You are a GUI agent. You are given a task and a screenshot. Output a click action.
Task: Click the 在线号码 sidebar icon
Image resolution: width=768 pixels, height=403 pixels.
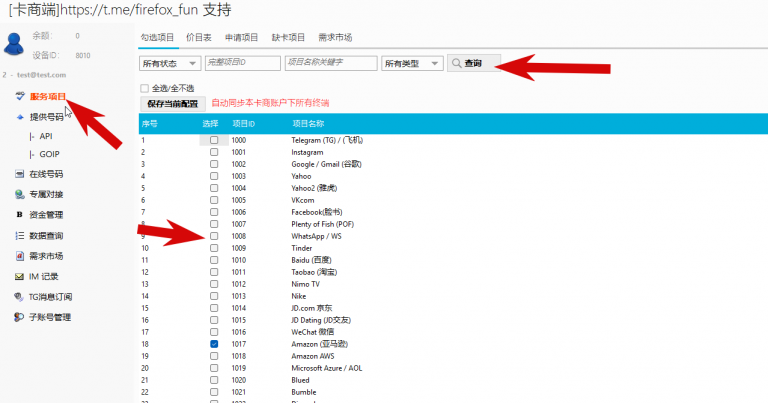coord(19,174)
